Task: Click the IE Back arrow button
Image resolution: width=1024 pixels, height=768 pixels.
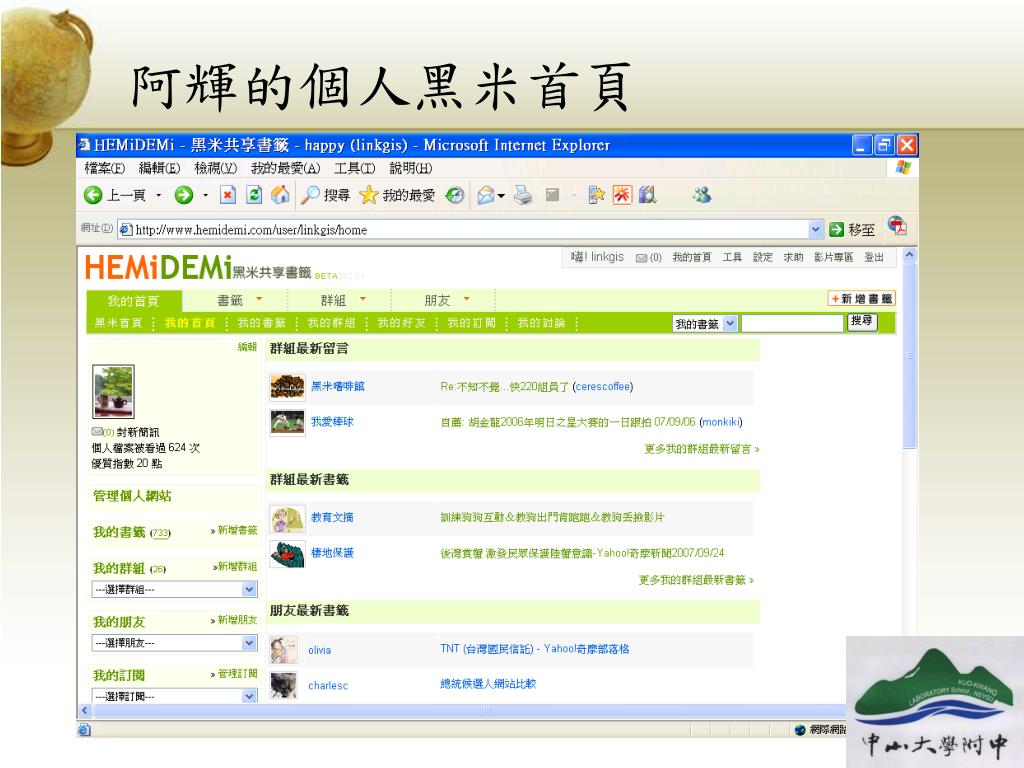Action: (93, 195)
